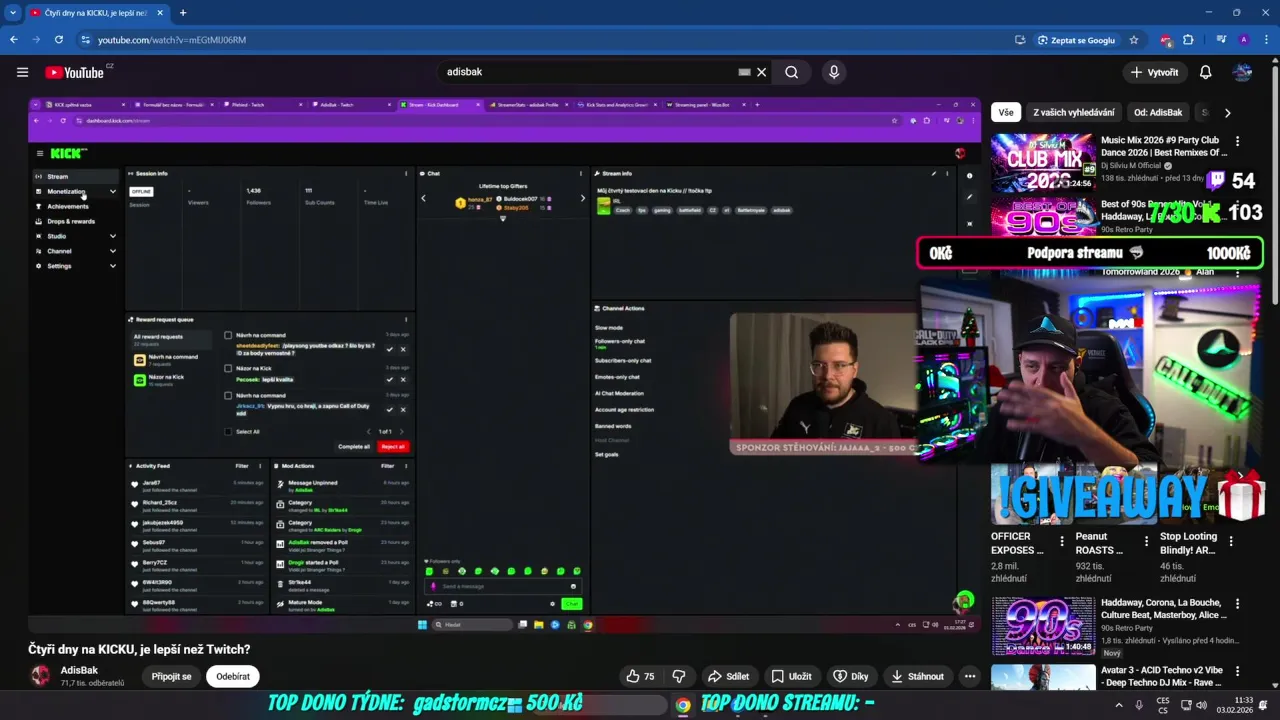Screen dimensions: 1280x720
Task: Close the Čtyři dny na KICKU tab
Action: 158,13
